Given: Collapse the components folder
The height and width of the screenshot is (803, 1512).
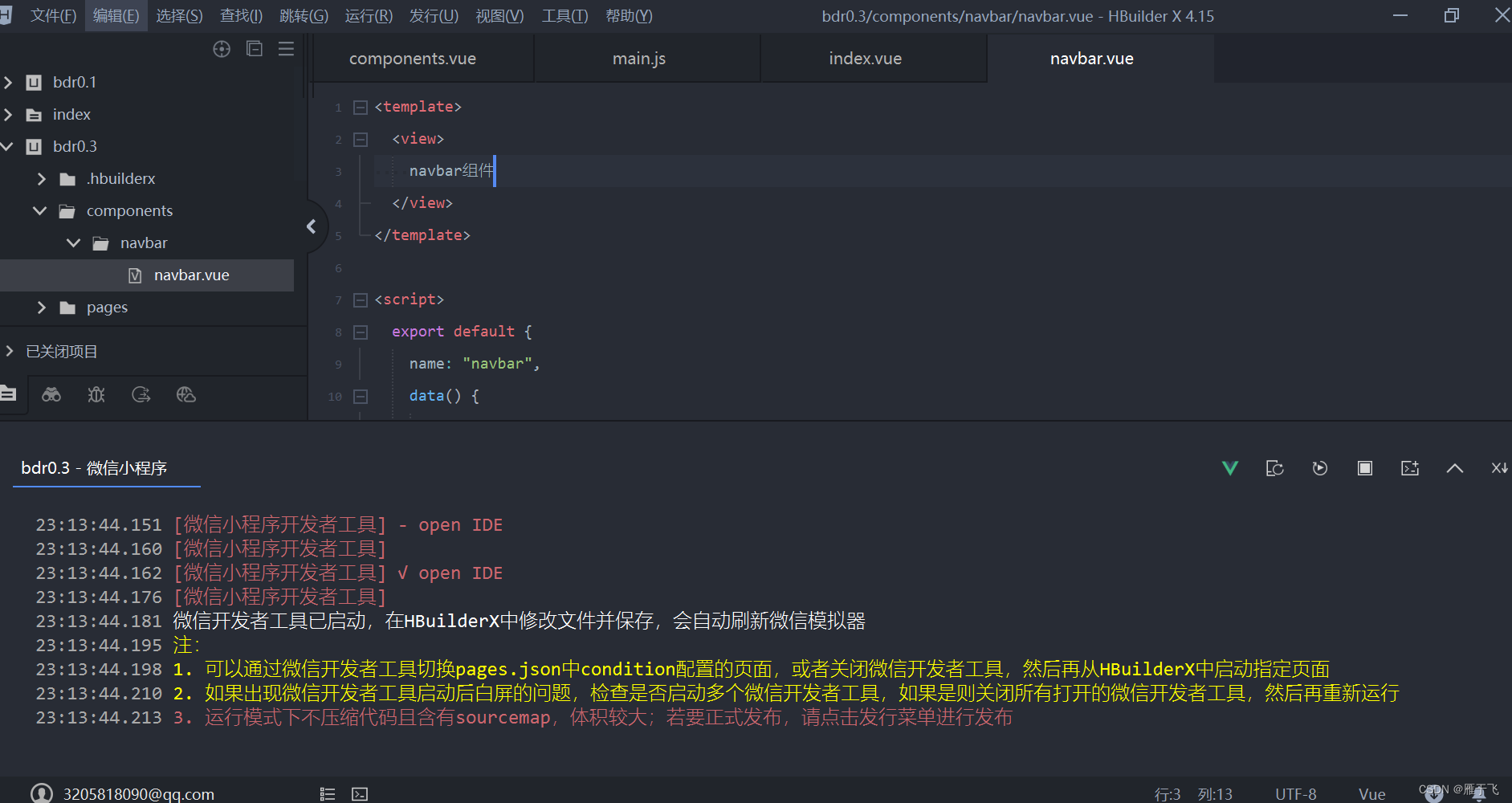Looking at the screenshot, I should tap(40, 211).
